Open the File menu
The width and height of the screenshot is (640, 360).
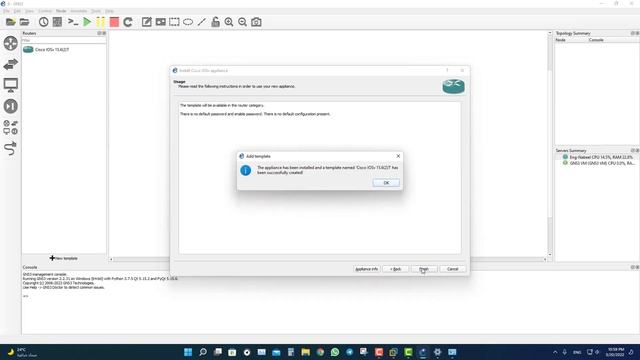click(6, 11)
